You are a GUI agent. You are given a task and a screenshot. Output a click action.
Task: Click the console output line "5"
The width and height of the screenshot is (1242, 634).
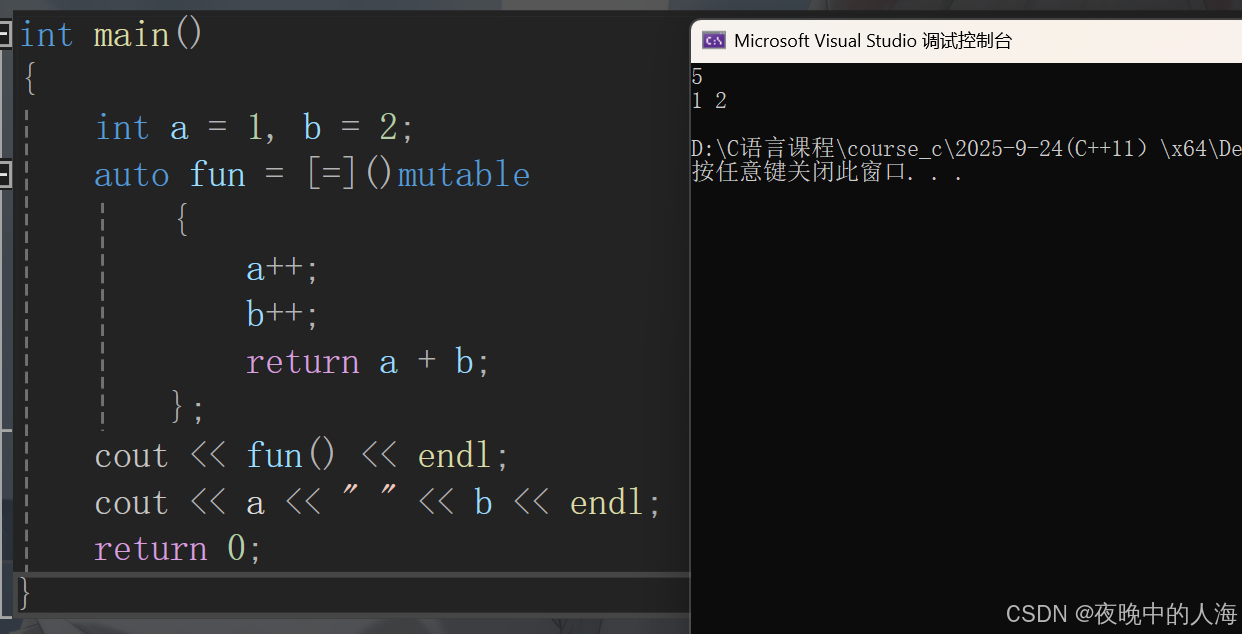point(697,77)
